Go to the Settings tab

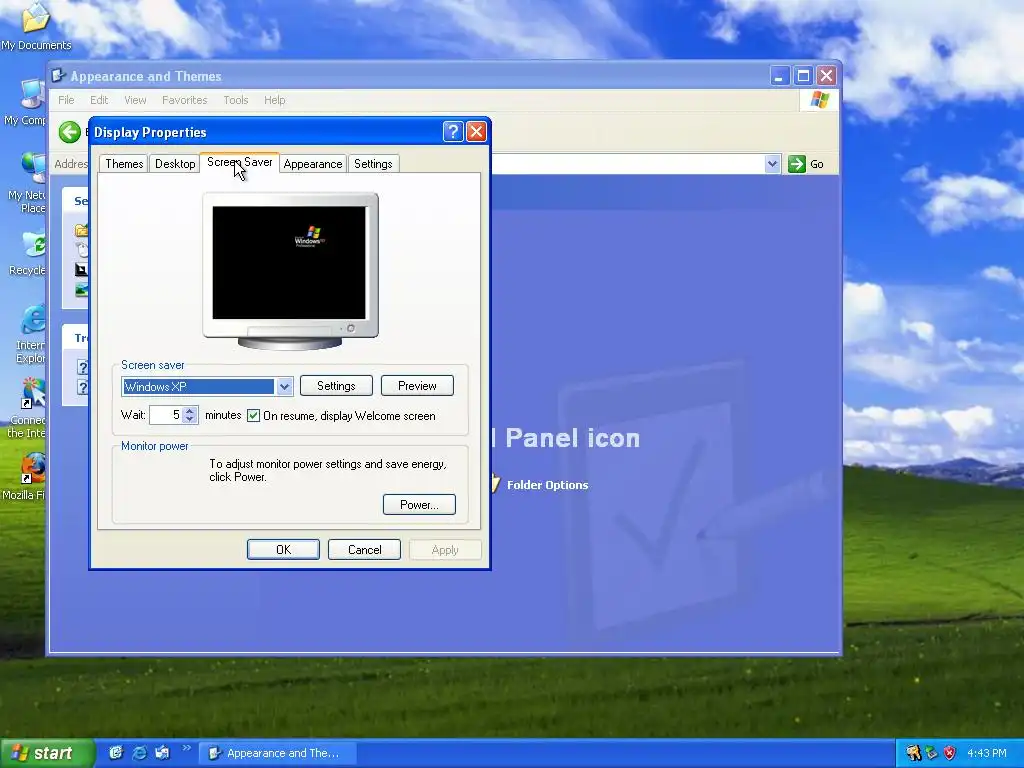pyautogui.click(x=373, y=164)
